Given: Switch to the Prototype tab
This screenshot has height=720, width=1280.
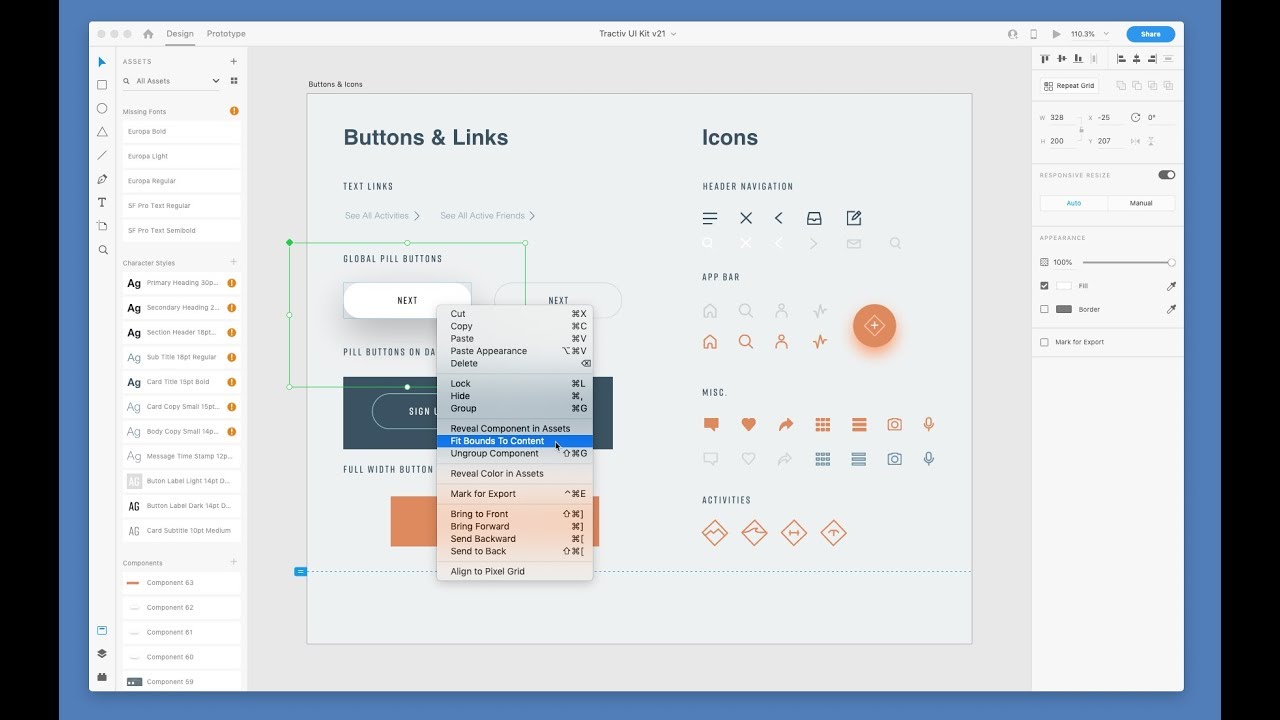Looking at the screenshot, I should pos(226,34).
